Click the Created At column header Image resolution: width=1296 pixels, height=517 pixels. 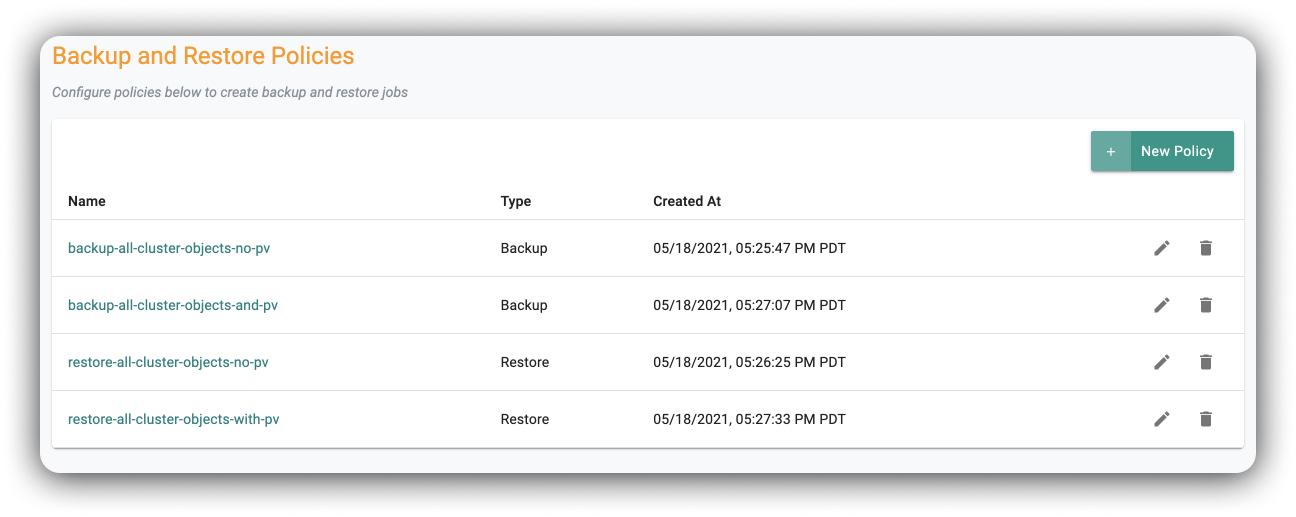[x=687, y=201]
